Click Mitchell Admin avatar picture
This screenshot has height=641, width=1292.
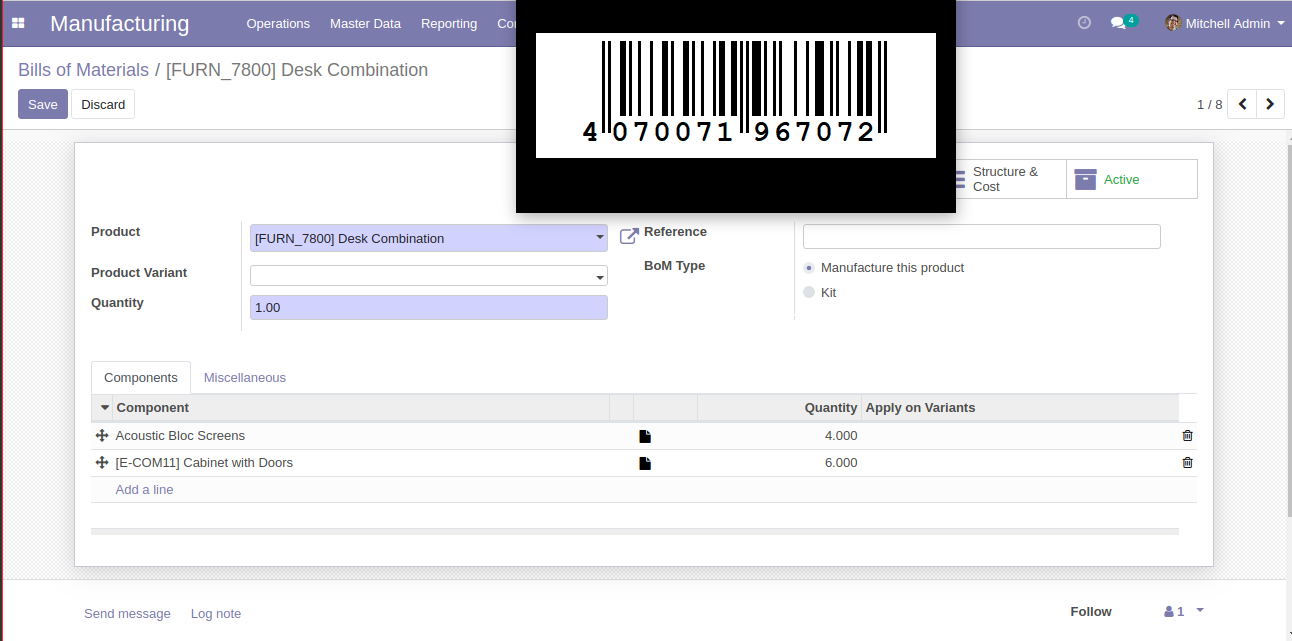coord(1173,23)
